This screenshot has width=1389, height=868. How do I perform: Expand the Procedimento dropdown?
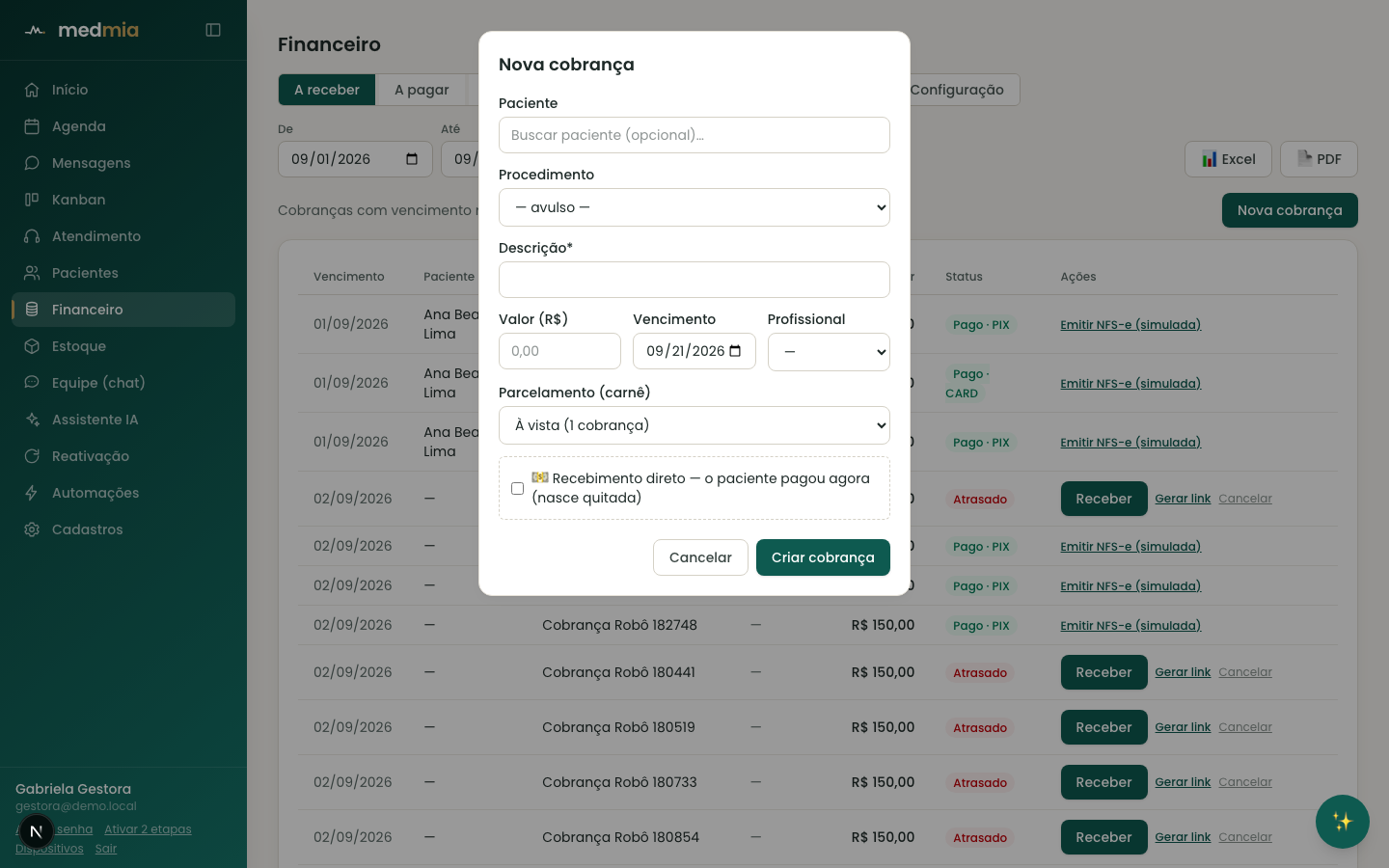click(694, 207)
